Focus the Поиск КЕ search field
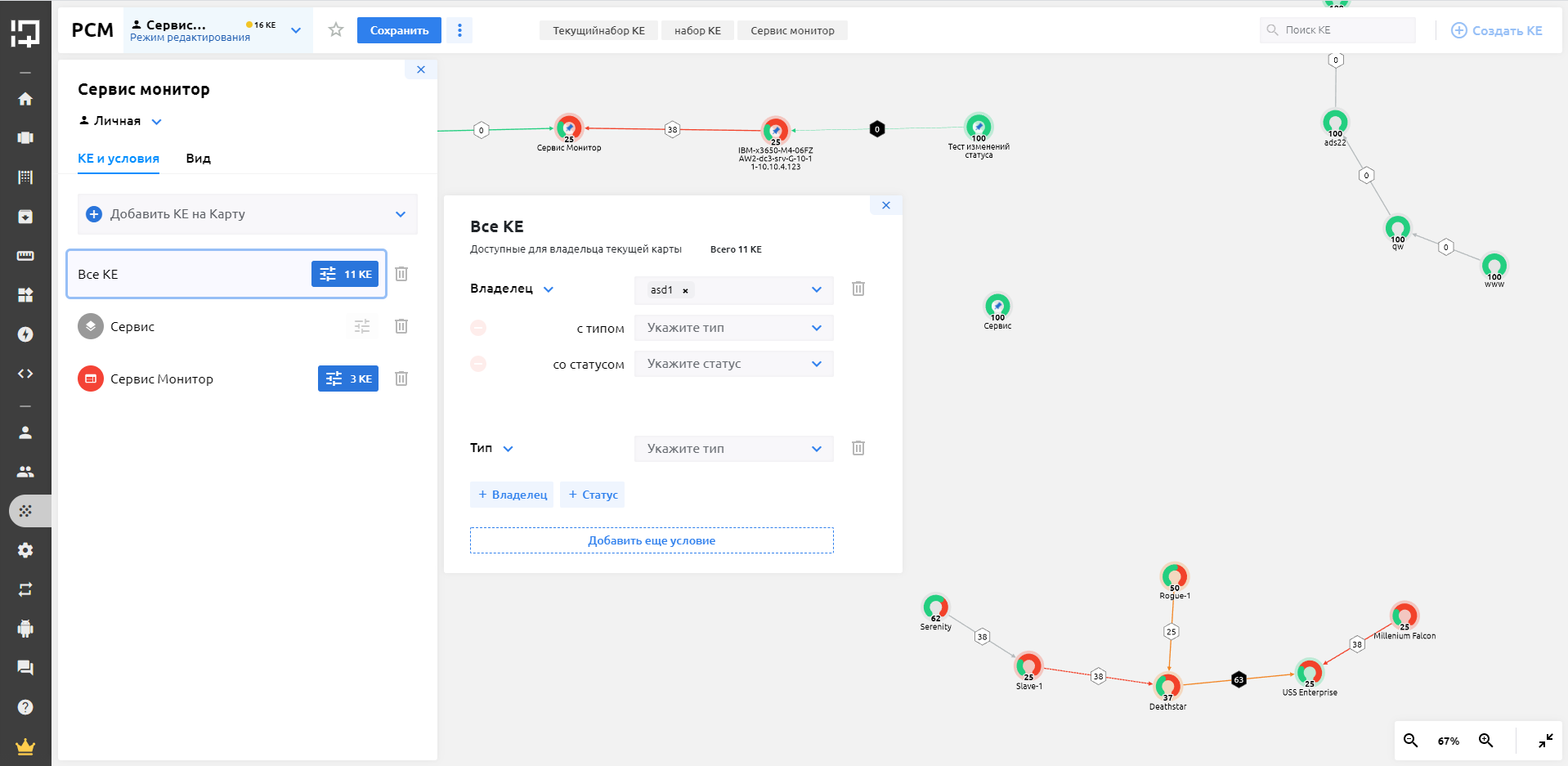1568x766 pixels. [x=1337, y=30]
